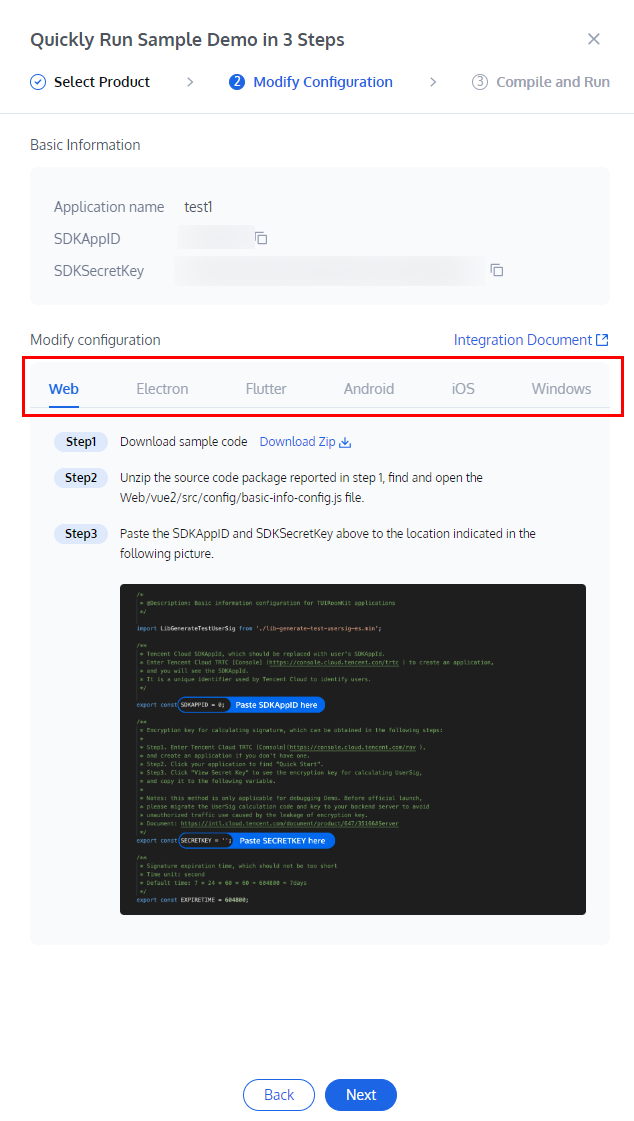This screenshot has width=634, height=1121.
Task: Download the sample code zip
Action: point(305,442)
